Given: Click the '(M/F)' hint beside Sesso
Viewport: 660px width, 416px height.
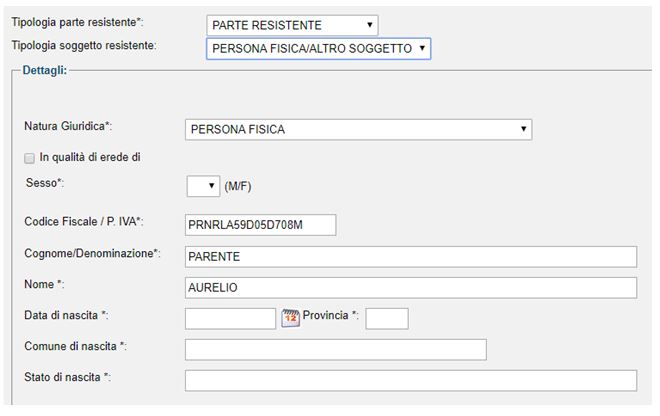Looking at the screenshot, I should coord(238,186).
